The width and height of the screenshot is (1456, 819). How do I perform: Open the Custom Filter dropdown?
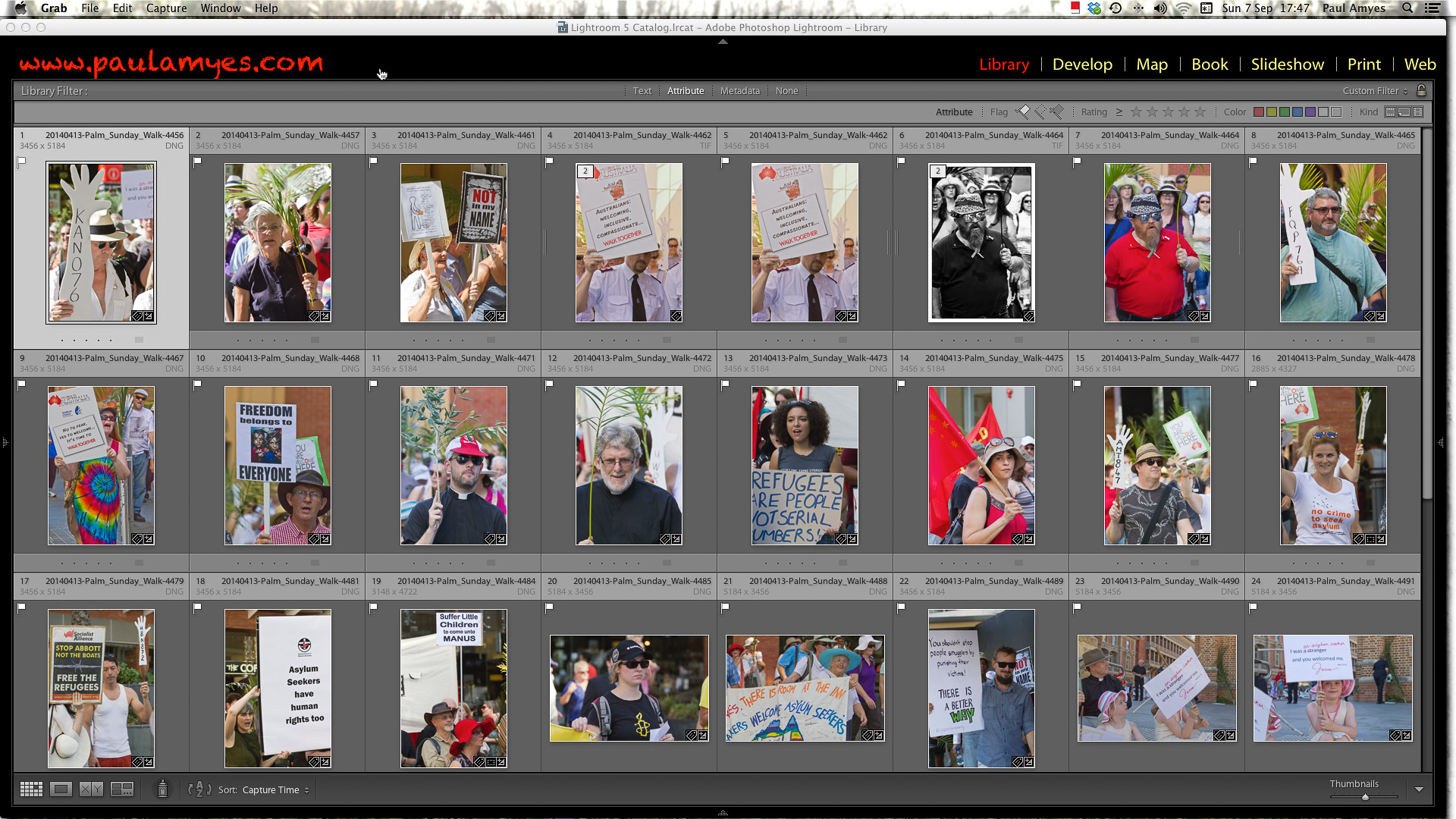1374,90
